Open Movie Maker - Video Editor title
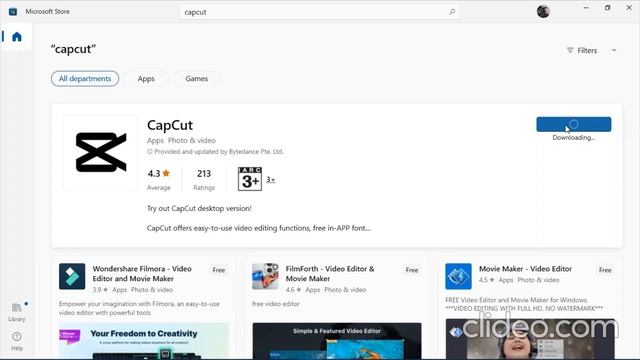 coord(525,269)
